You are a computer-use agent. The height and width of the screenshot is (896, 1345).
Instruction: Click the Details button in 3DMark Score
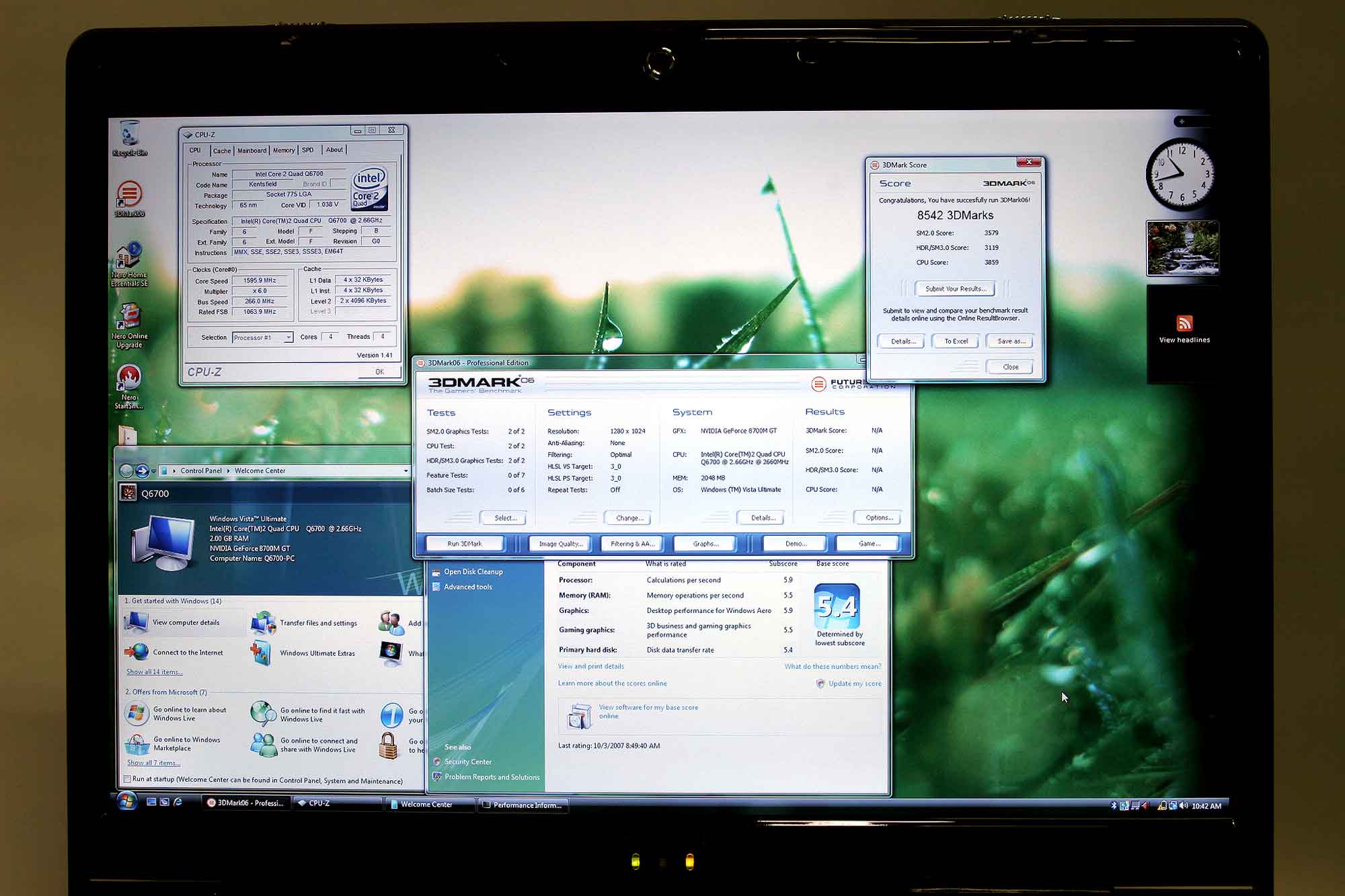coord(902,341)
